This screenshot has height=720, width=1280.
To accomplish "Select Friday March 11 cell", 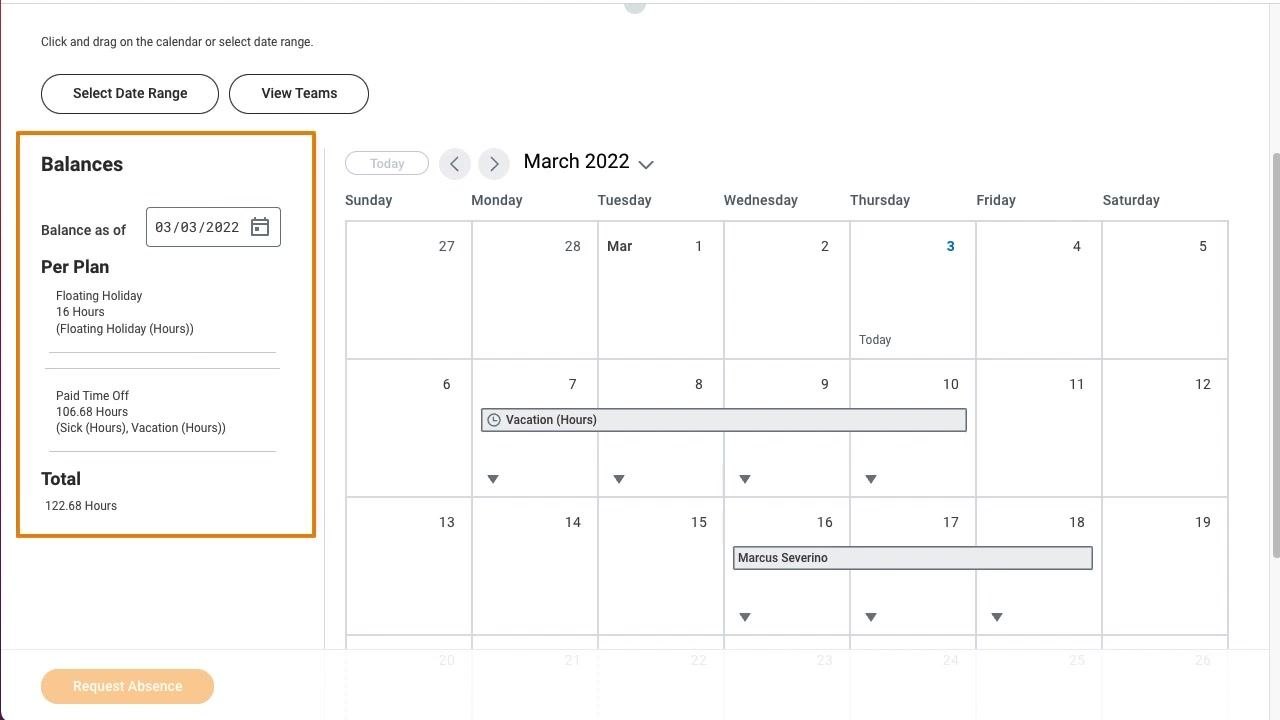I will tap(1039, 428).
